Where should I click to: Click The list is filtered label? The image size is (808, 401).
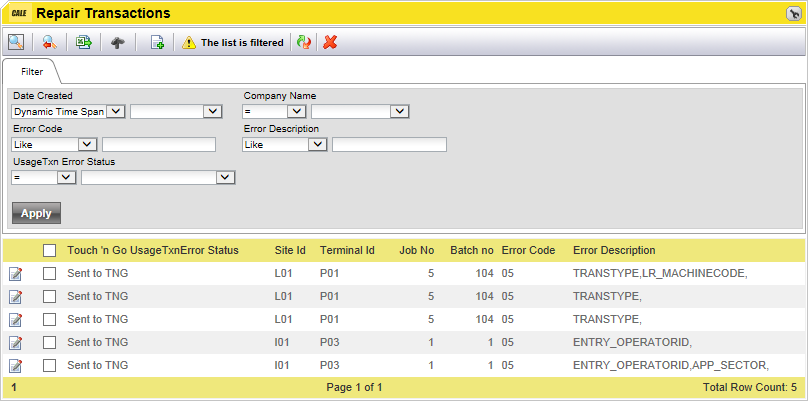[x=242, y=43]
